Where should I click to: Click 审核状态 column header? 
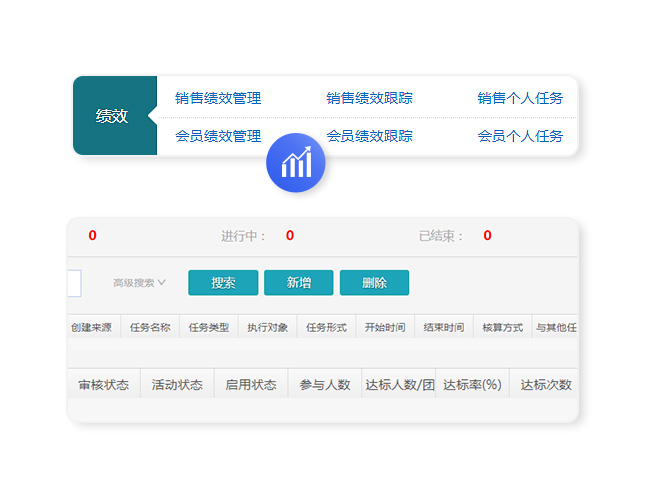click(103, 385)
